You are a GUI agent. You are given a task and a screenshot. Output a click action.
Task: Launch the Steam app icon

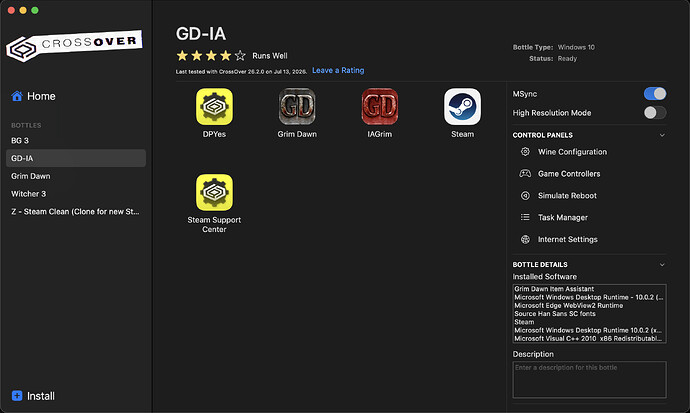(x=462, y=106)
